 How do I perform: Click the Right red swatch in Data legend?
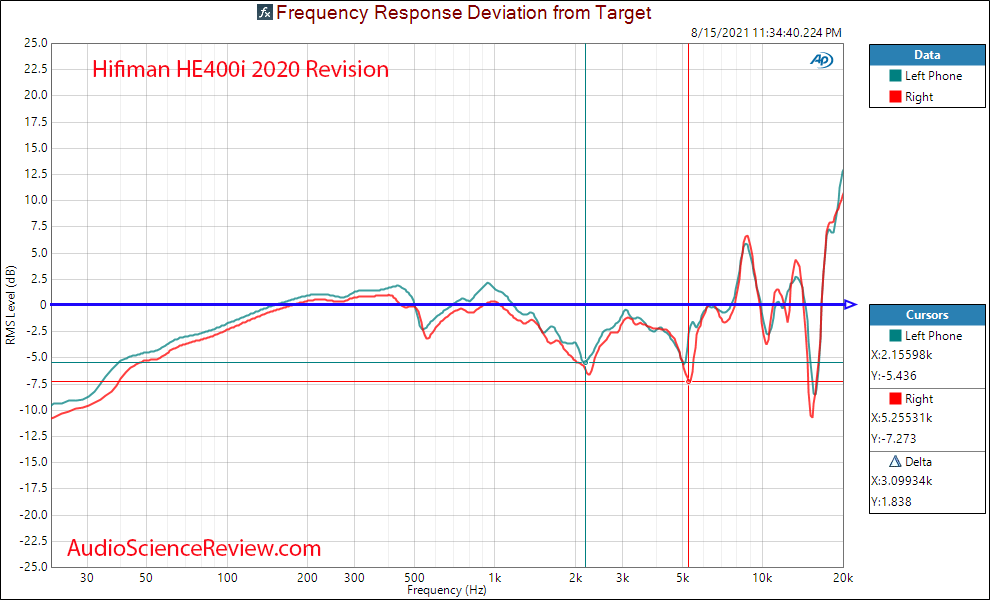(x=895, y=97)
